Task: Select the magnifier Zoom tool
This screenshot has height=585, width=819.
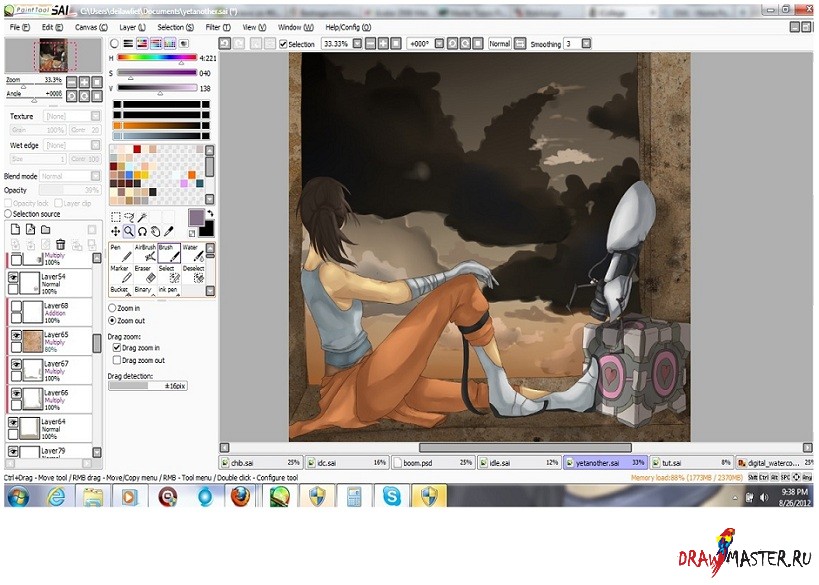Action: pyautogui.click(x=128, y=231)
